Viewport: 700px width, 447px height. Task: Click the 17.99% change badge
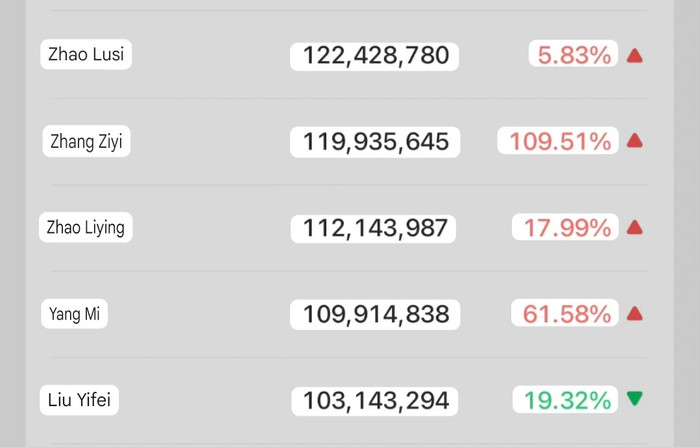[x=566, y=228]
